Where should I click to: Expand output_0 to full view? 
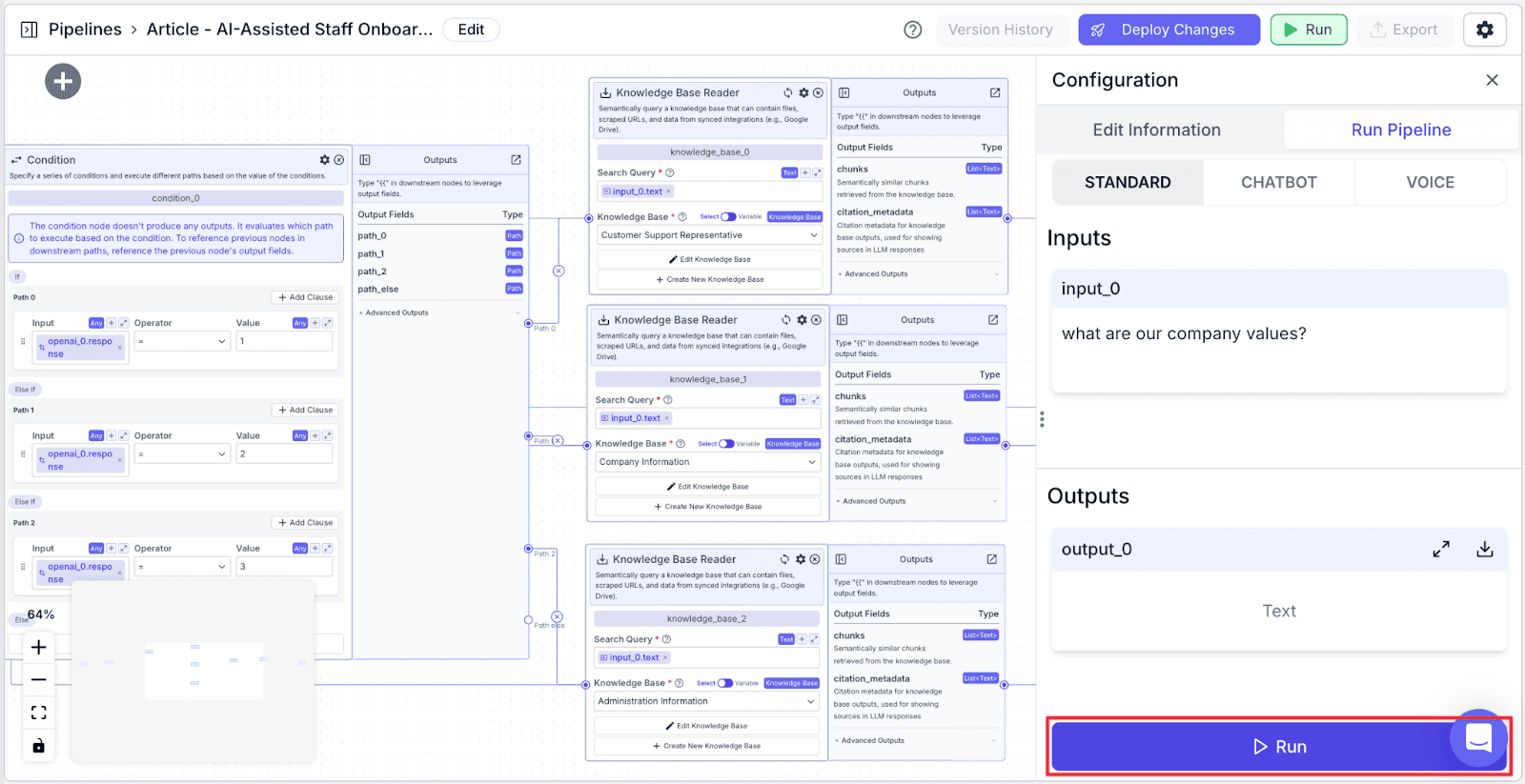1441,550
